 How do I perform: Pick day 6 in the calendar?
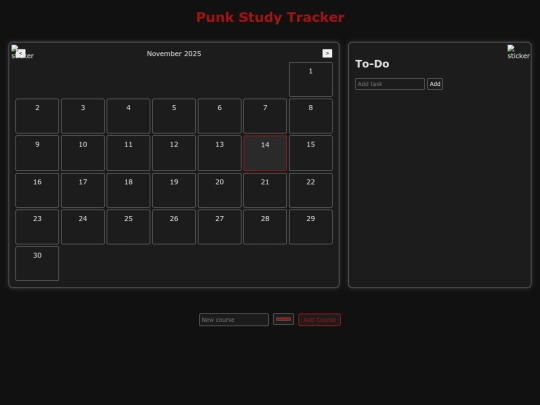(219, 116)
